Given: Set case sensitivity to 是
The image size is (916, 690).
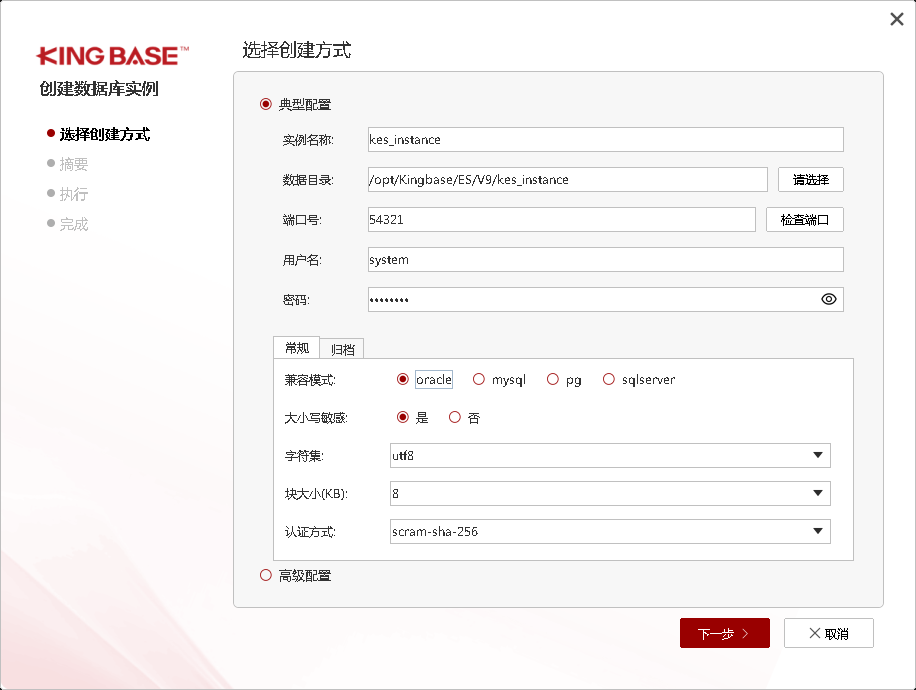Looking at the screenshot, I should (x=403, y=417).
